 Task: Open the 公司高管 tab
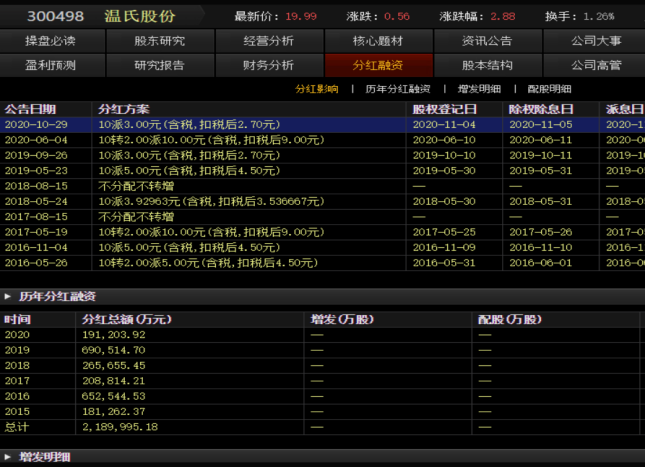tap(596, 65)
